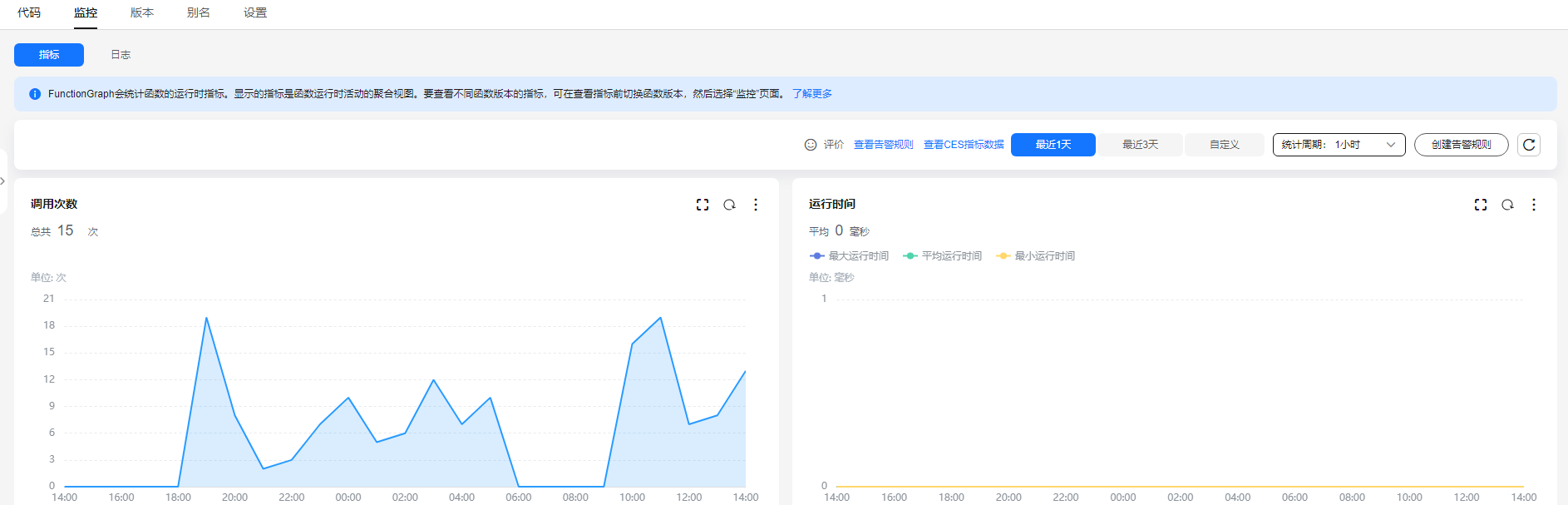Viewport: 1568px width, 505px height.
Task: Expand 调用次数 chart to fullscreen
Action: tap(703, 205)
